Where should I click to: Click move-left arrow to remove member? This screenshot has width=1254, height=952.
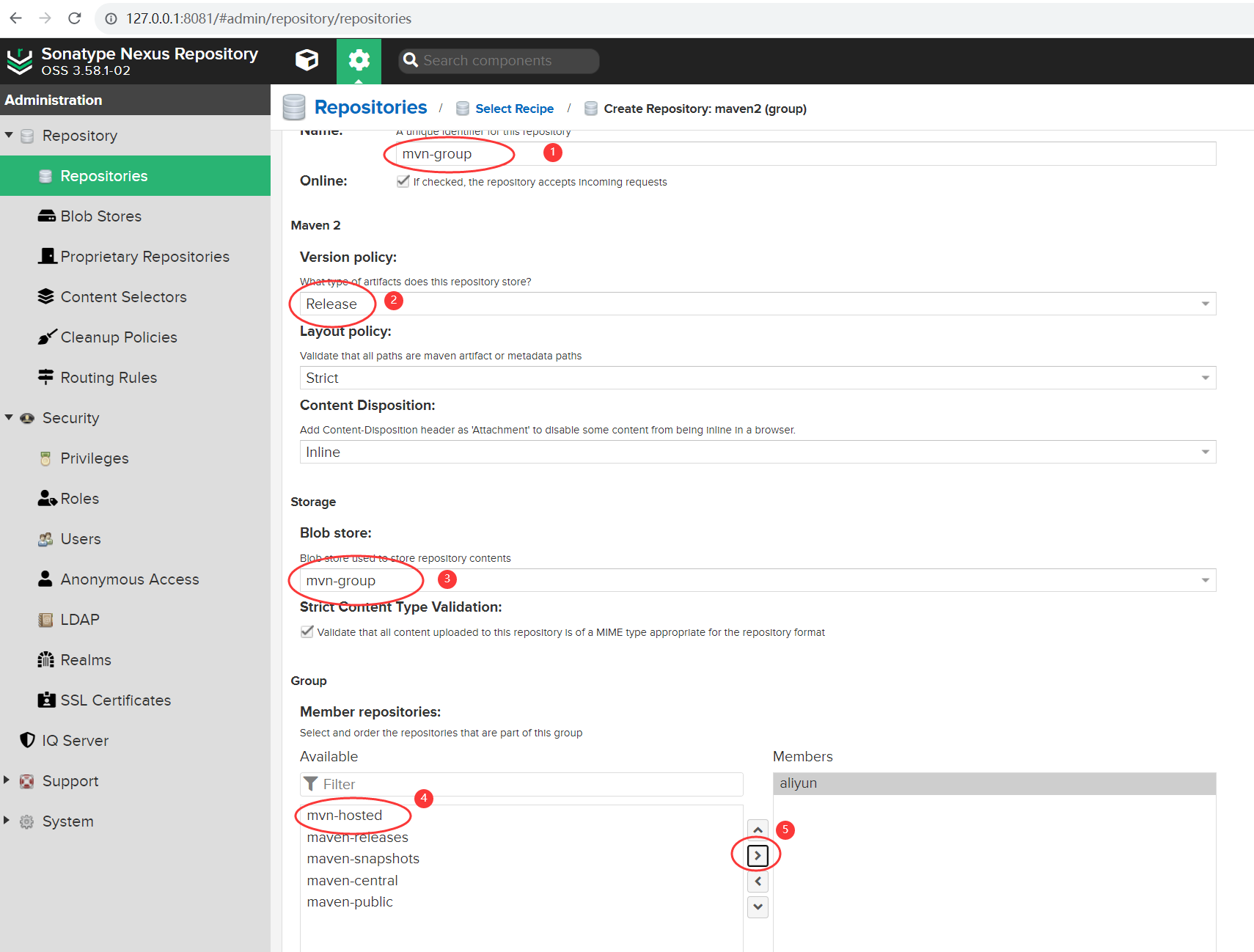758,881
